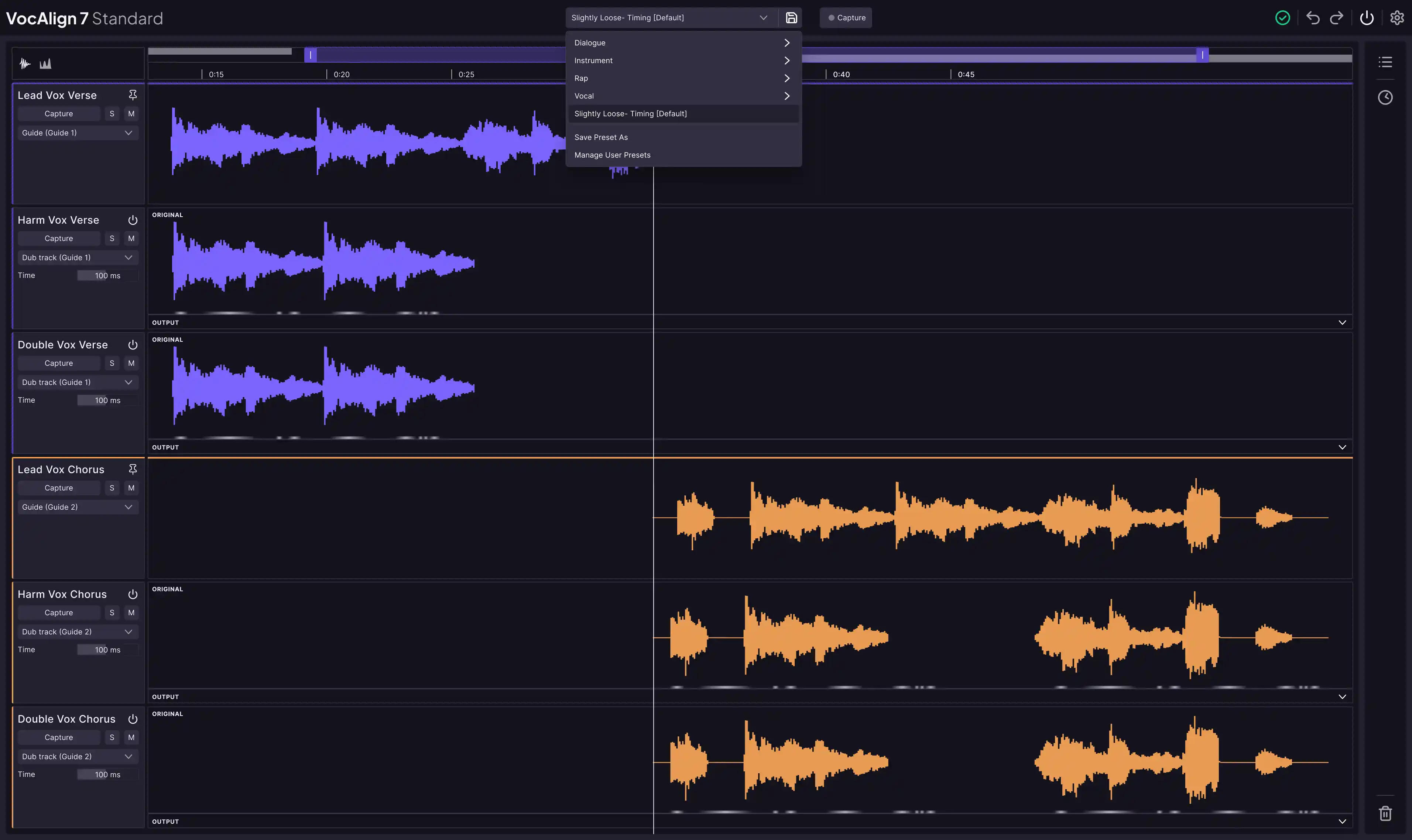Solo the Harm Vox Chorus track
This screenshot has height=840, width=1412.
tap(112, 612)
